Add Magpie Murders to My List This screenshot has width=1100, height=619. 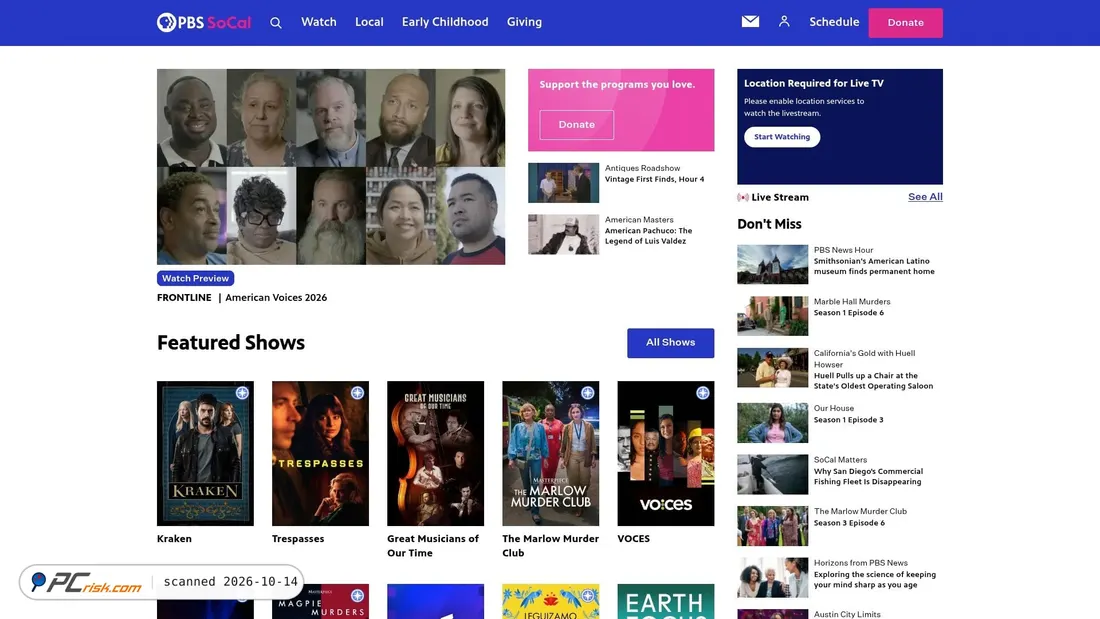[x=357, y=596]
